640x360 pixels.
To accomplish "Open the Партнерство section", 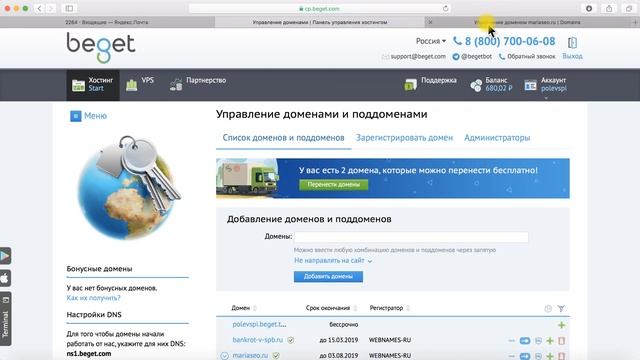I will pyautogui.click(x=198, y=84).
